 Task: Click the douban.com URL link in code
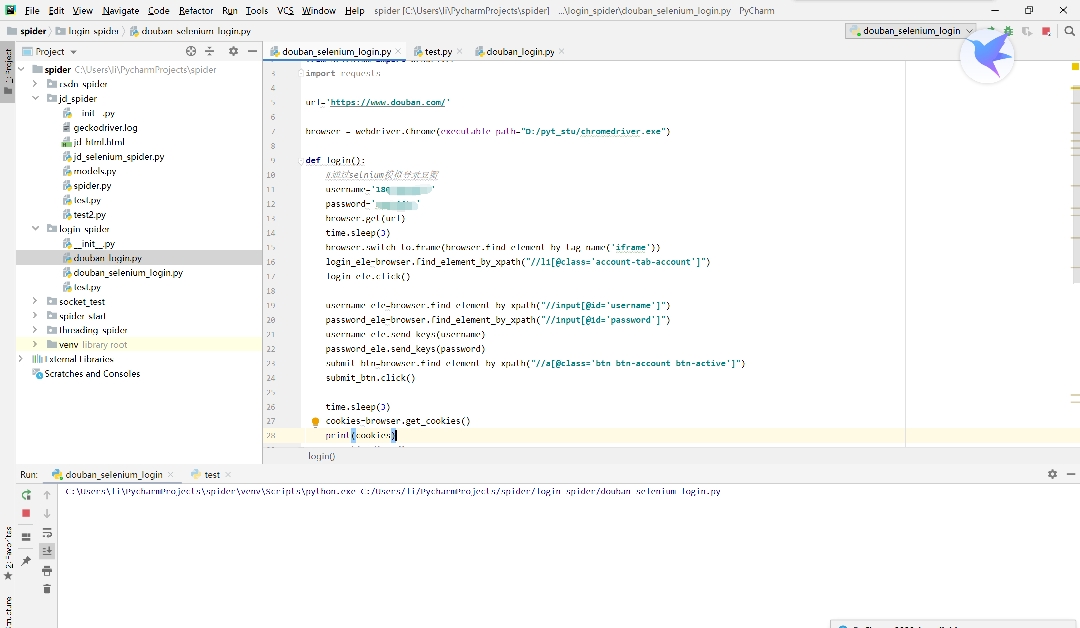387,102
